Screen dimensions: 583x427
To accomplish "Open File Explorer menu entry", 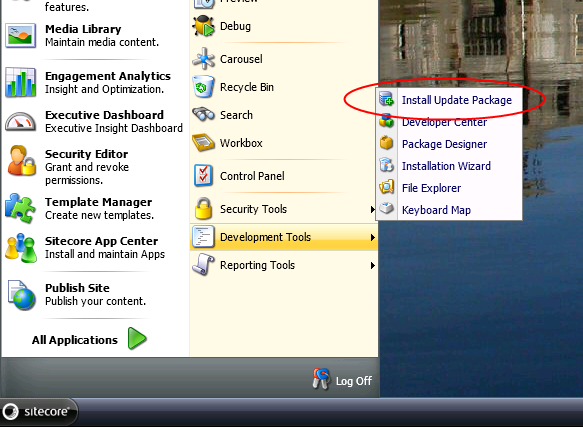I will 449,187.
